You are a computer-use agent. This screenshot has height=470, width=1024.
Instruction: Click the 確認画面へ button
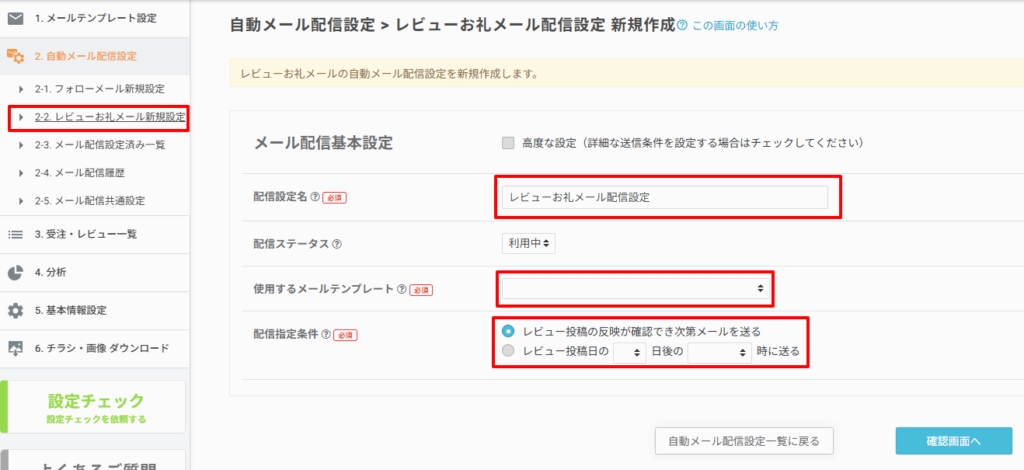tap(953, 440)
